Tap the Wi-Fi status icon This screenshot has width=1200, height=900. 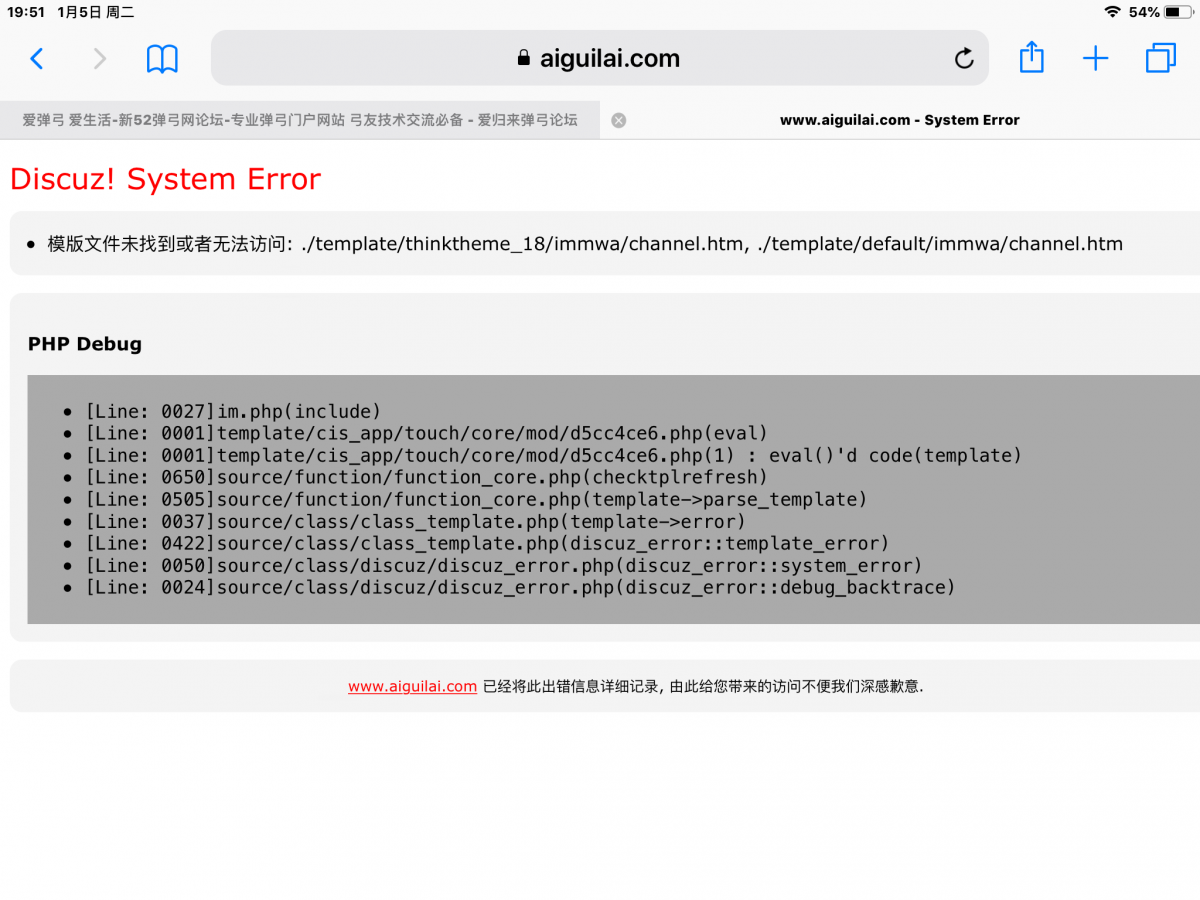pyautogui.click(x=1112, y=12)
